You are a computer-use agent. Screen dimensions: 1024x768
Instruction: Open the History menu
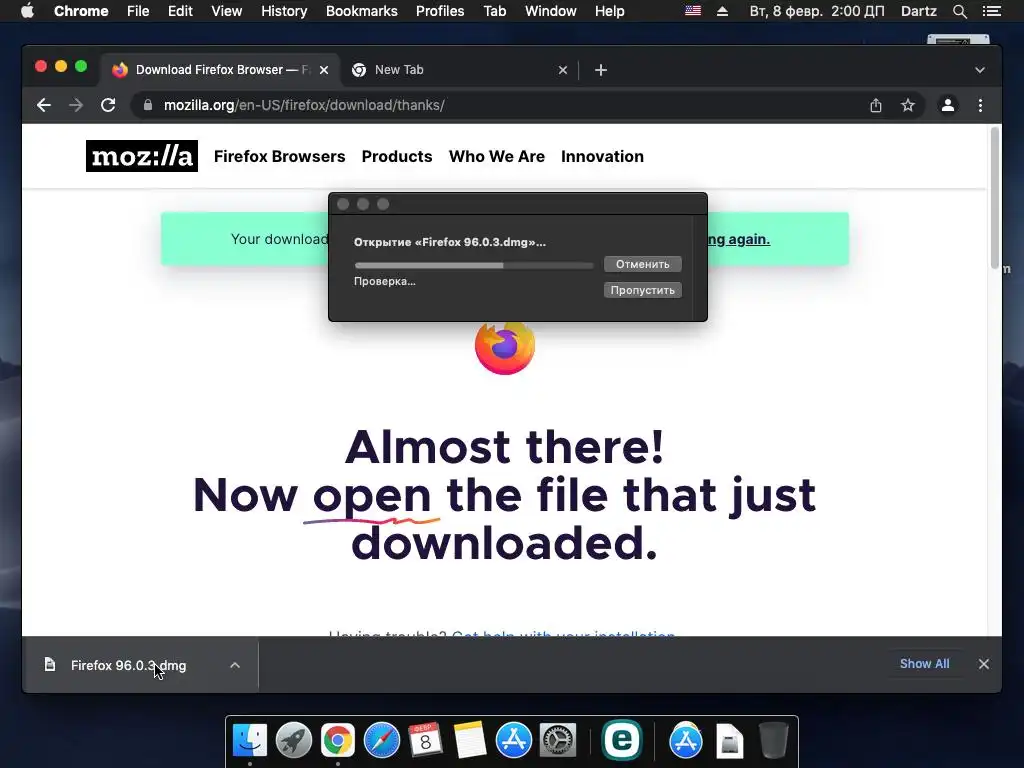(284, 11)
